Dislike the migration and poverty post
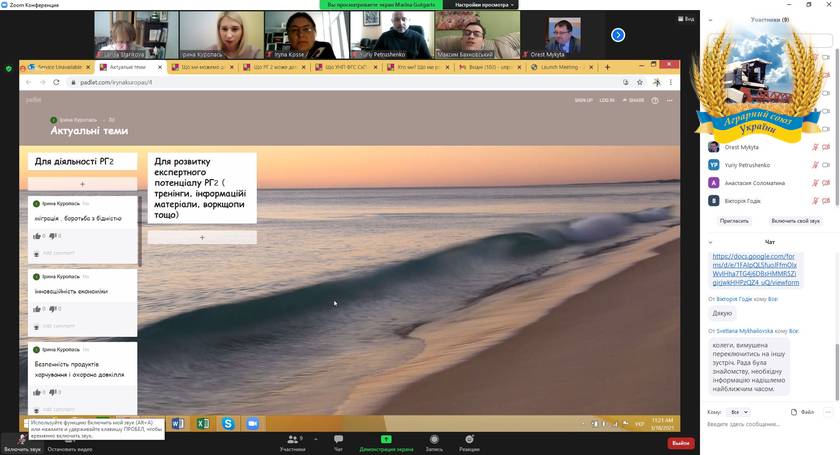 52,236
